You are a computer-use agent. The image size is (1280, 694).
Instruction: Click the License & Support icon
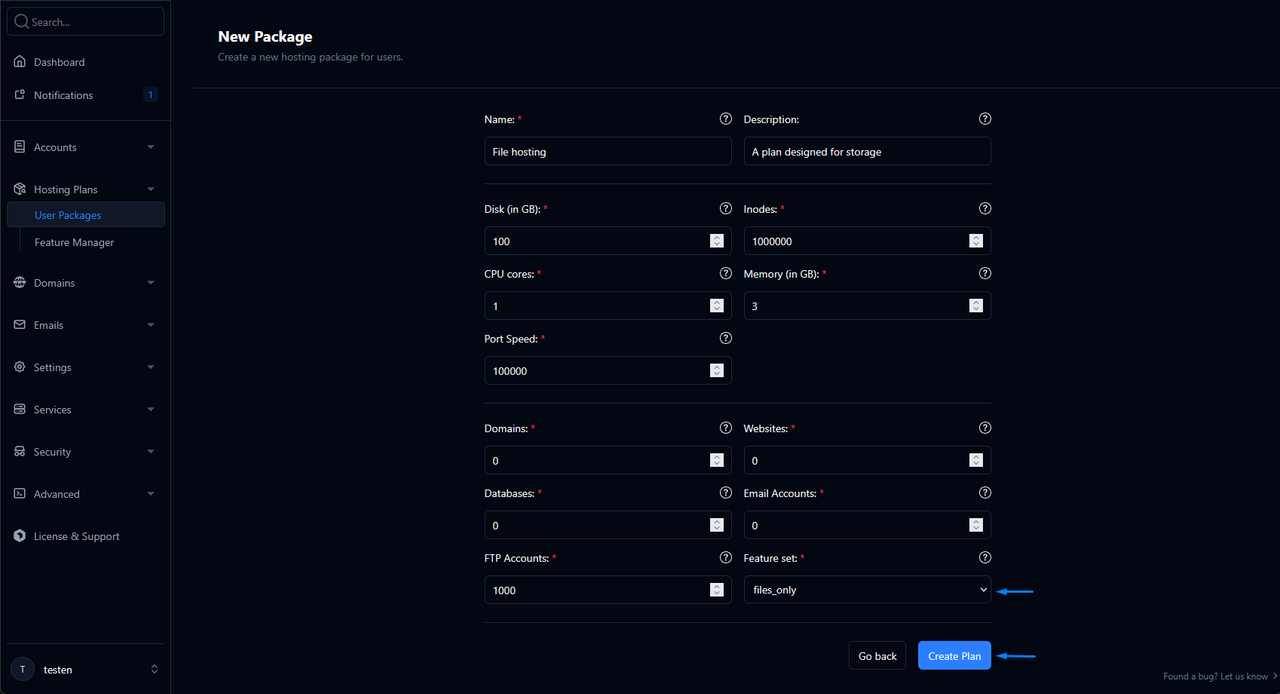tap(20, 536)
